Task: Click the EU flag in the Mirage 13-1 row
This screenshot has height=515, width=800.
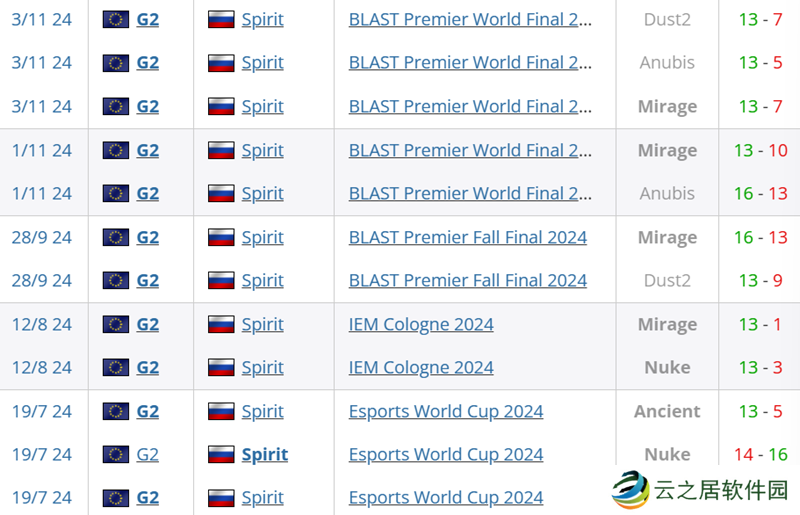Action: coord(116,324)
